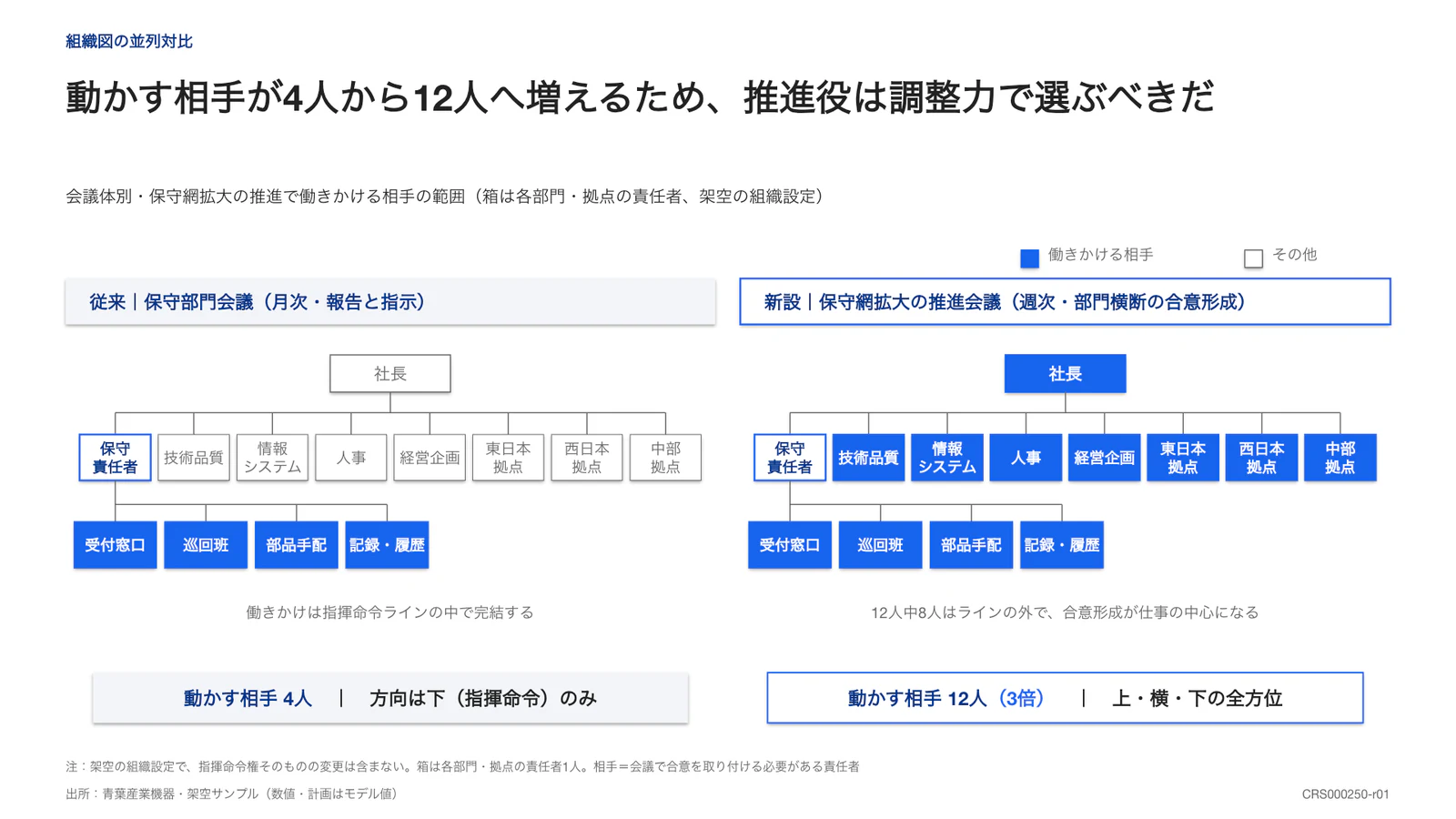Select the 新設|保守網拡大の推進会議 panel header
Viewport: 1456px width, 819px height.
point(1065,302)
